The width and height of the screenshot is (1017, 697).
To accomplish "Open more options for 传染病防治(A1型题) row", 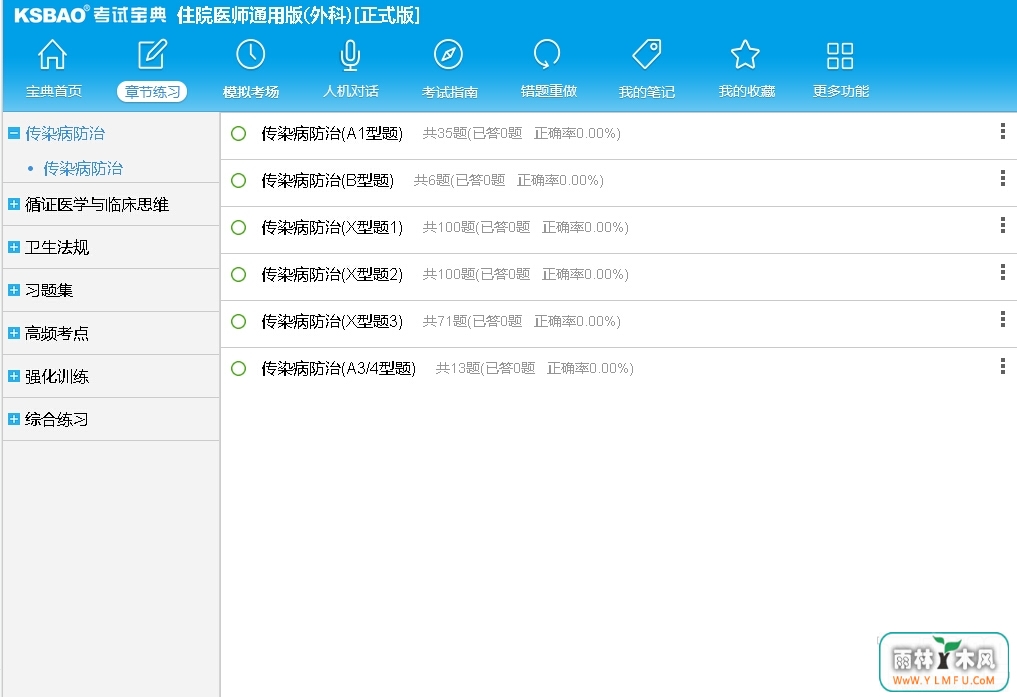I will tap(1003, 132).
